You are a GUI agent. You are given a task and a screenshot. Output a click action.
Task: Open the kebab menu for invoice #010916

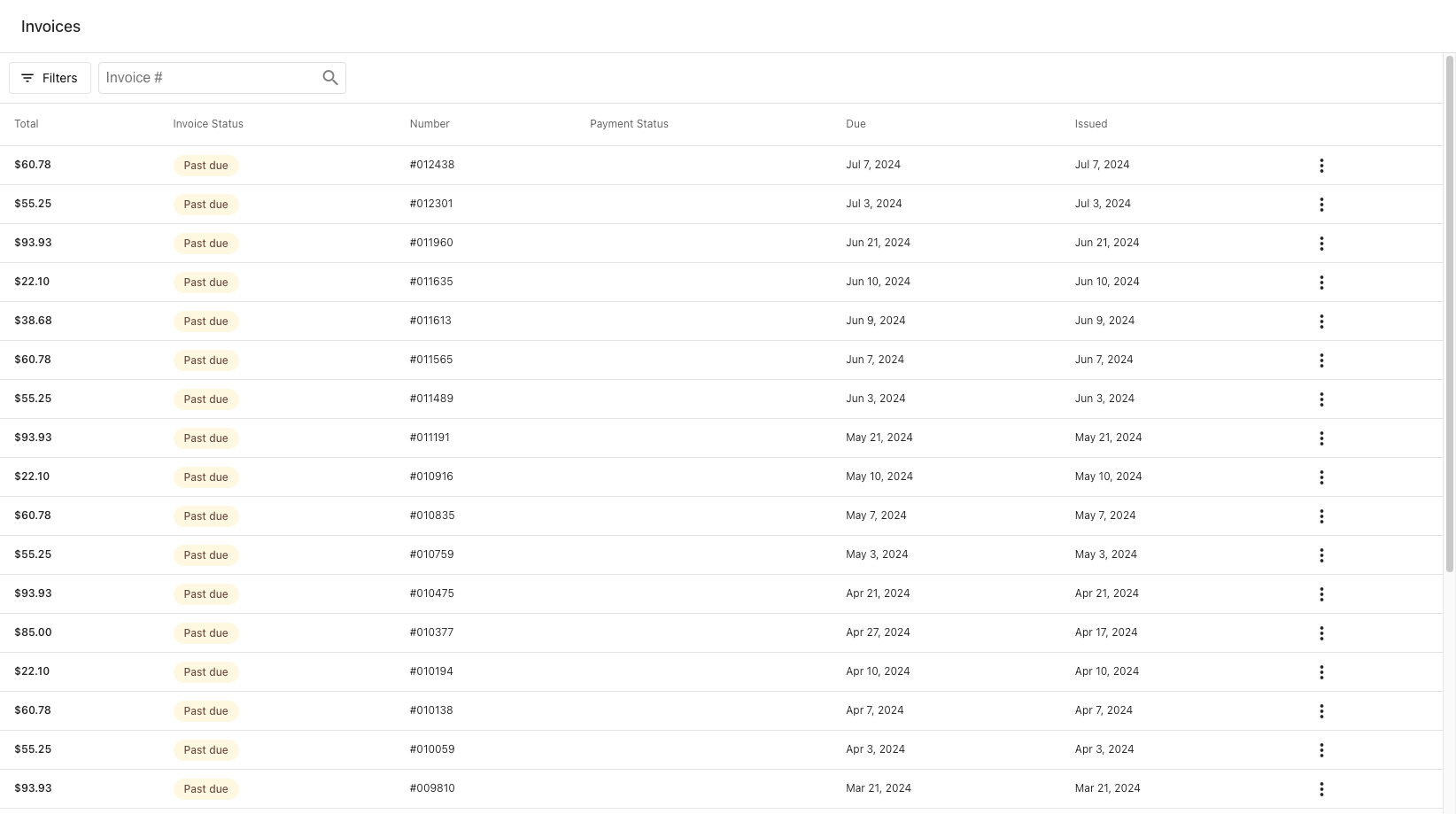(x=1321, y=477)
